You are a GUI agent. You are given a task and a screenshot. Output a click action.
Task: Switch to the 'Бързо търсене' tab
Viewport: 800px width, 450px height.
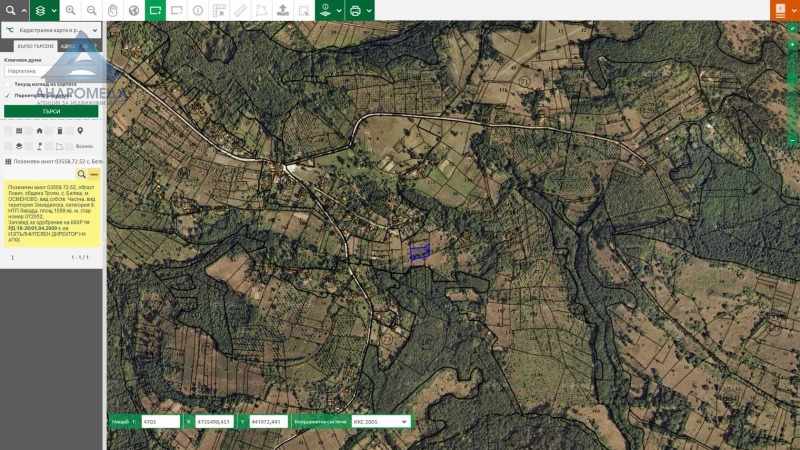point(27,46)
